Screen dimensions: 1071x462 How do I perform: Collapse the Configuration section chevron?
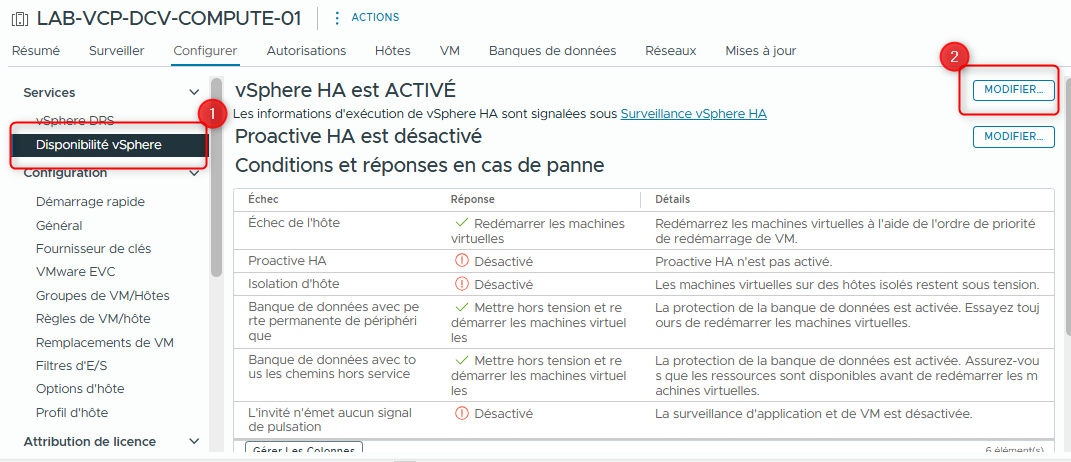[x=194, y=173]
